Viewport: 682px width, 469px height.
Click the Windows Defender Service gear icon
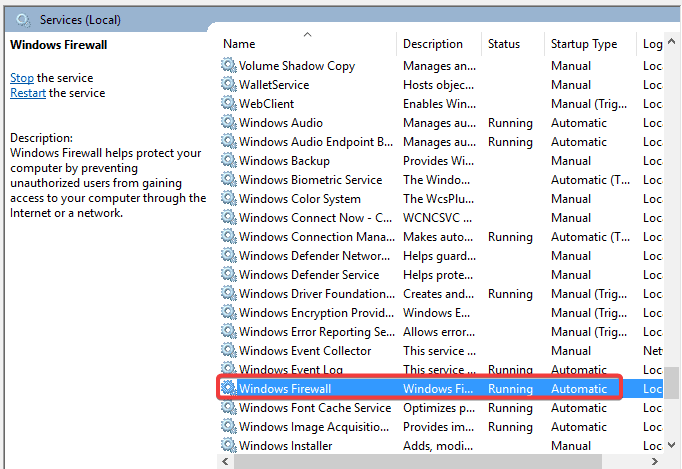(x=228, y=275)
